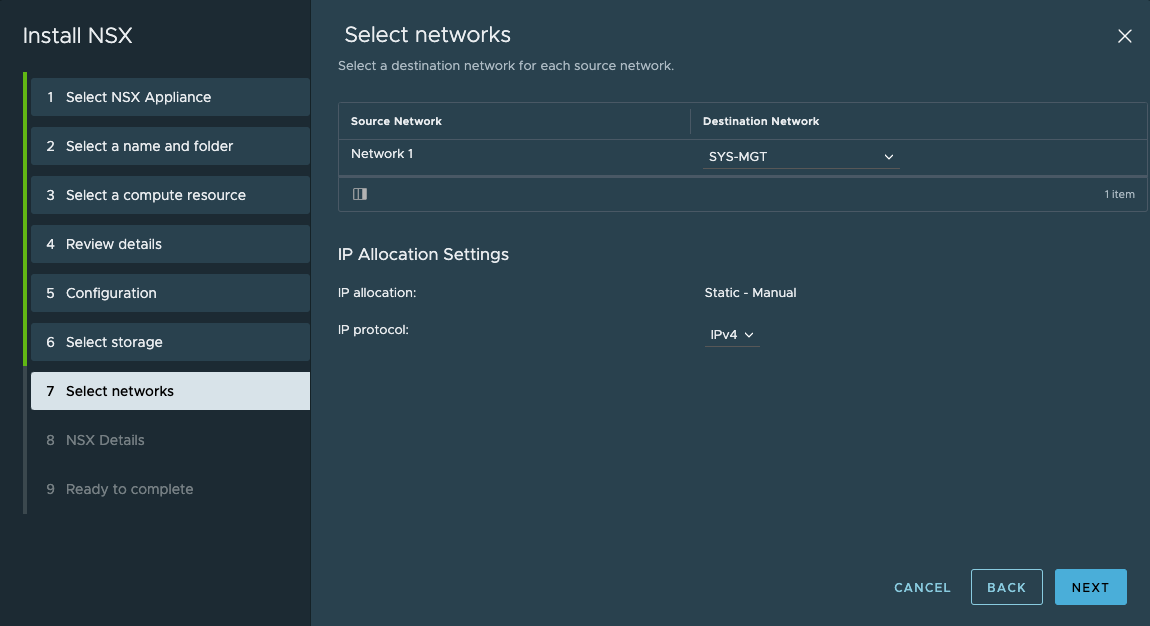Select the Network 1 row cell
This screenshot has width=1150, height=626.
coord(381,154)
